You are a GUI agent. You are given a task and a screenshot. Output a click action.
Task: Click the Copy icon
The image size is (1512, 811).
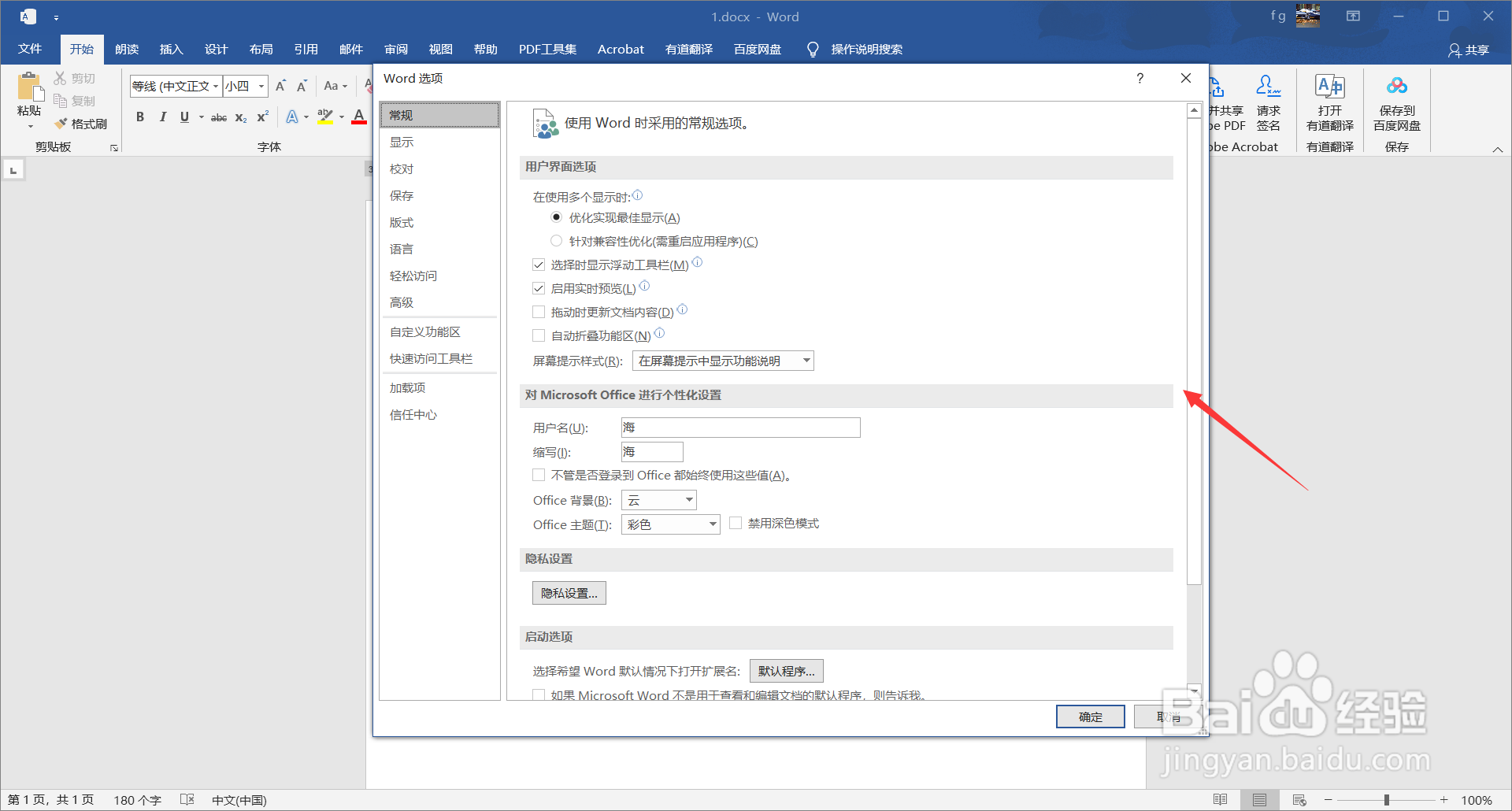click(x=60, y=101)
